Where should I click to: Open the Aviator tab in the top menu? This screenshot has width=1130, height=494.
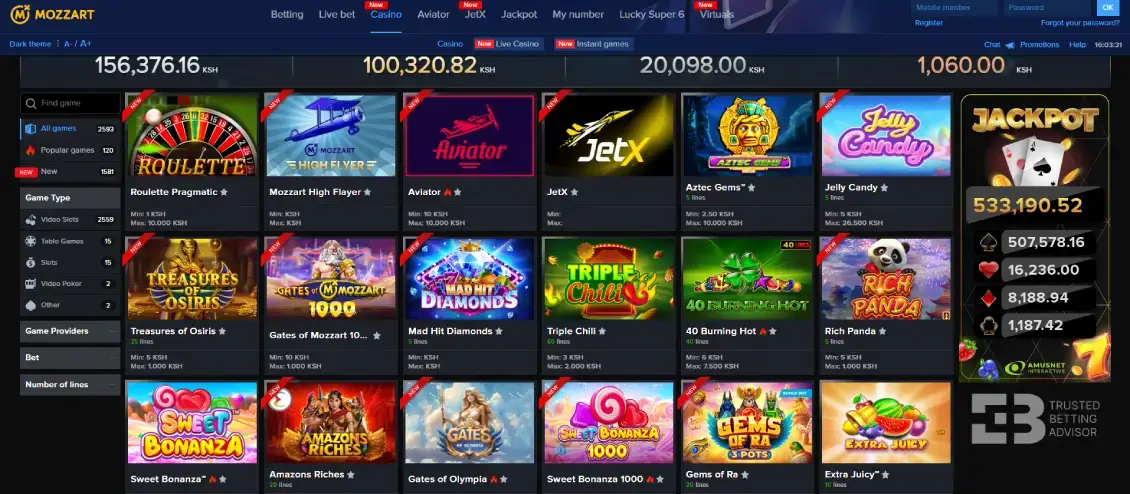tap(433, 14)
